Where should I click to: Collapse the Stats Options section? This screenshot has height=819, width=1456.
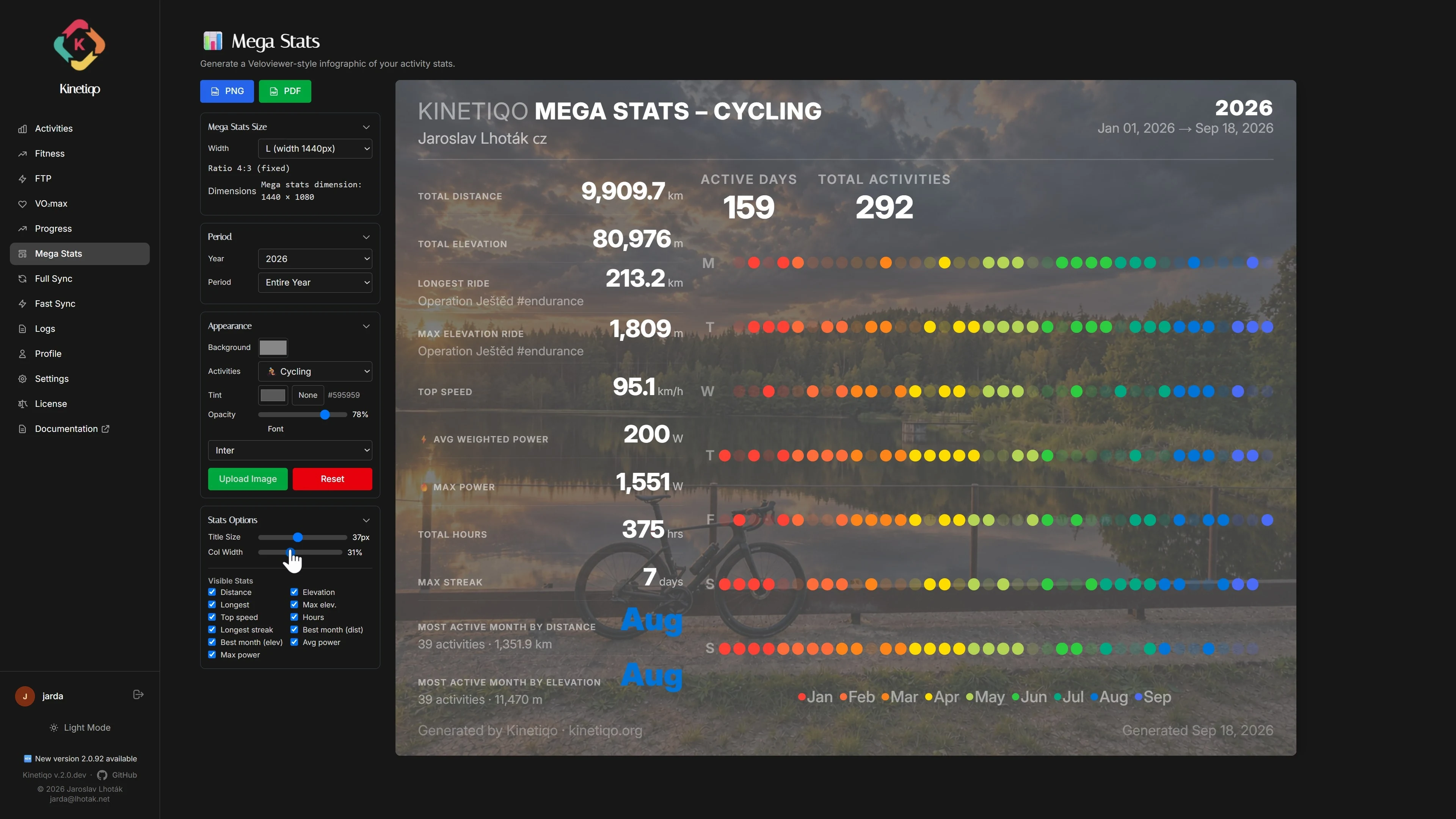tap(366, 520)
